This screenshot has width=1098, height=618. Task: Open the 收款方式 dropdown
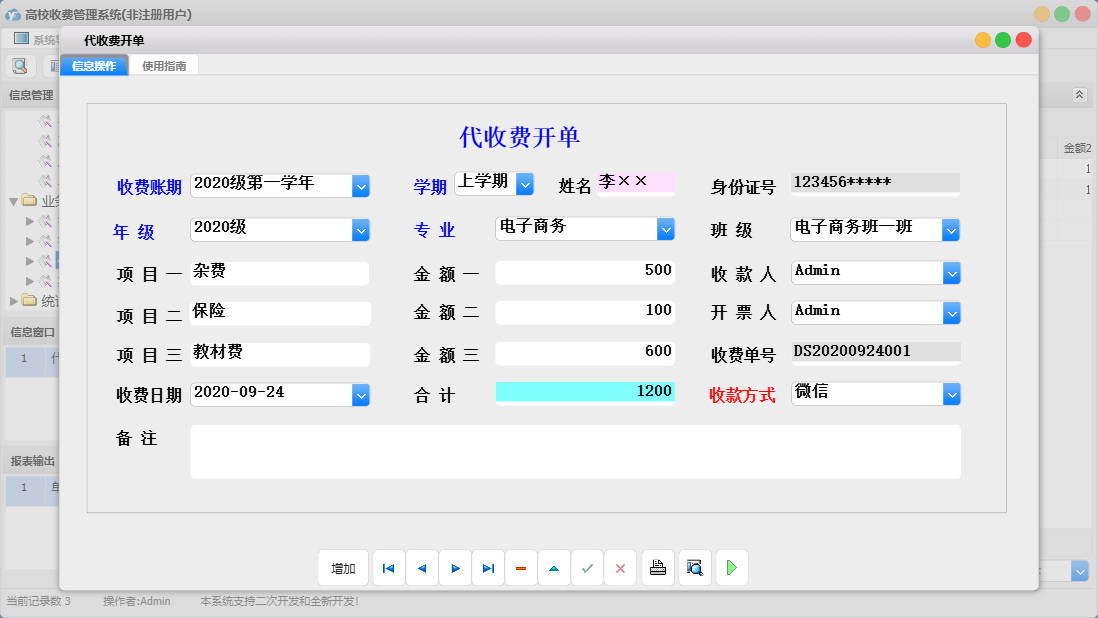tap(950, 392)
